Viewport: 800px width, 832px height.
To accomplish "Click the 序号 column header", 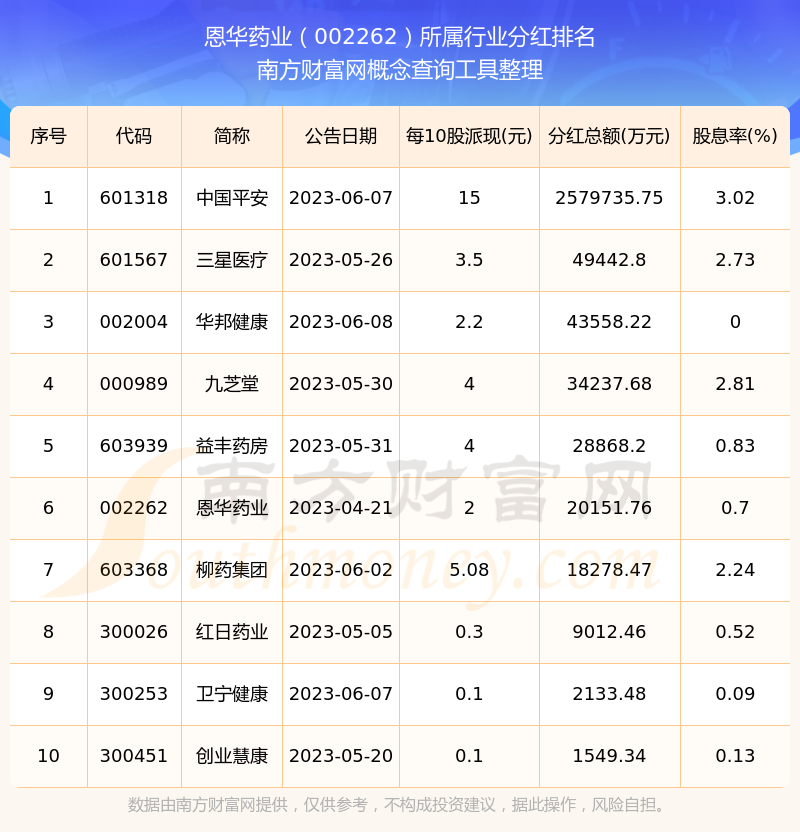I will pyautogui.click(x=48, y=136).
